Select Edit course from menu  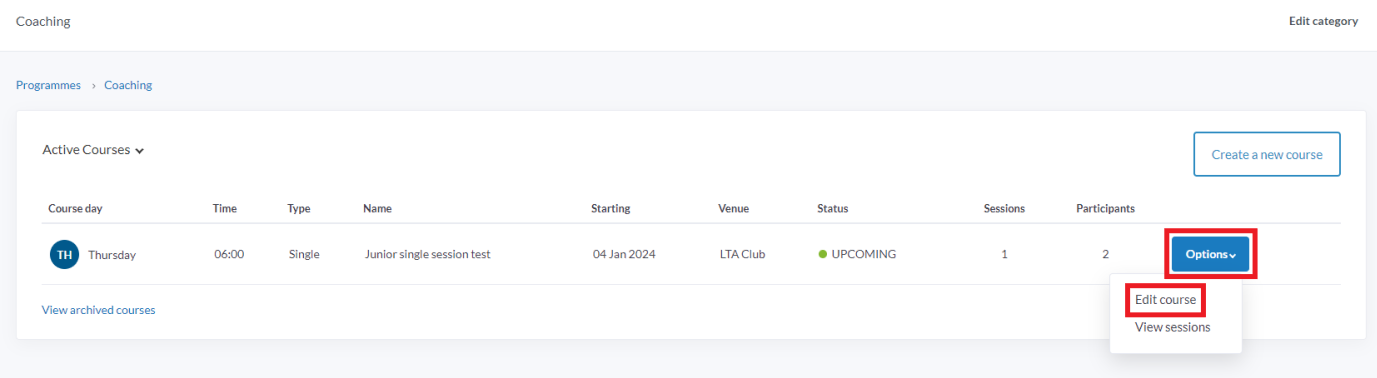[1165, 300]
